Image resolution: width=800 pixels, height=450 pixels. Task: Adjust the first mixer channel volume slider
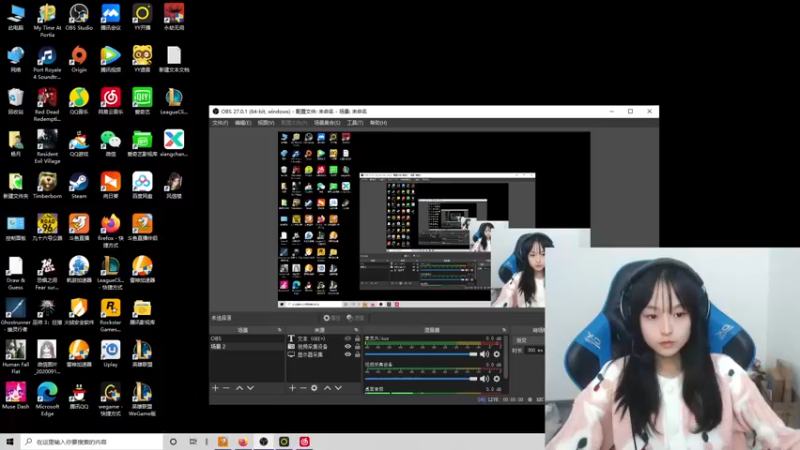(x=421, y=354)
